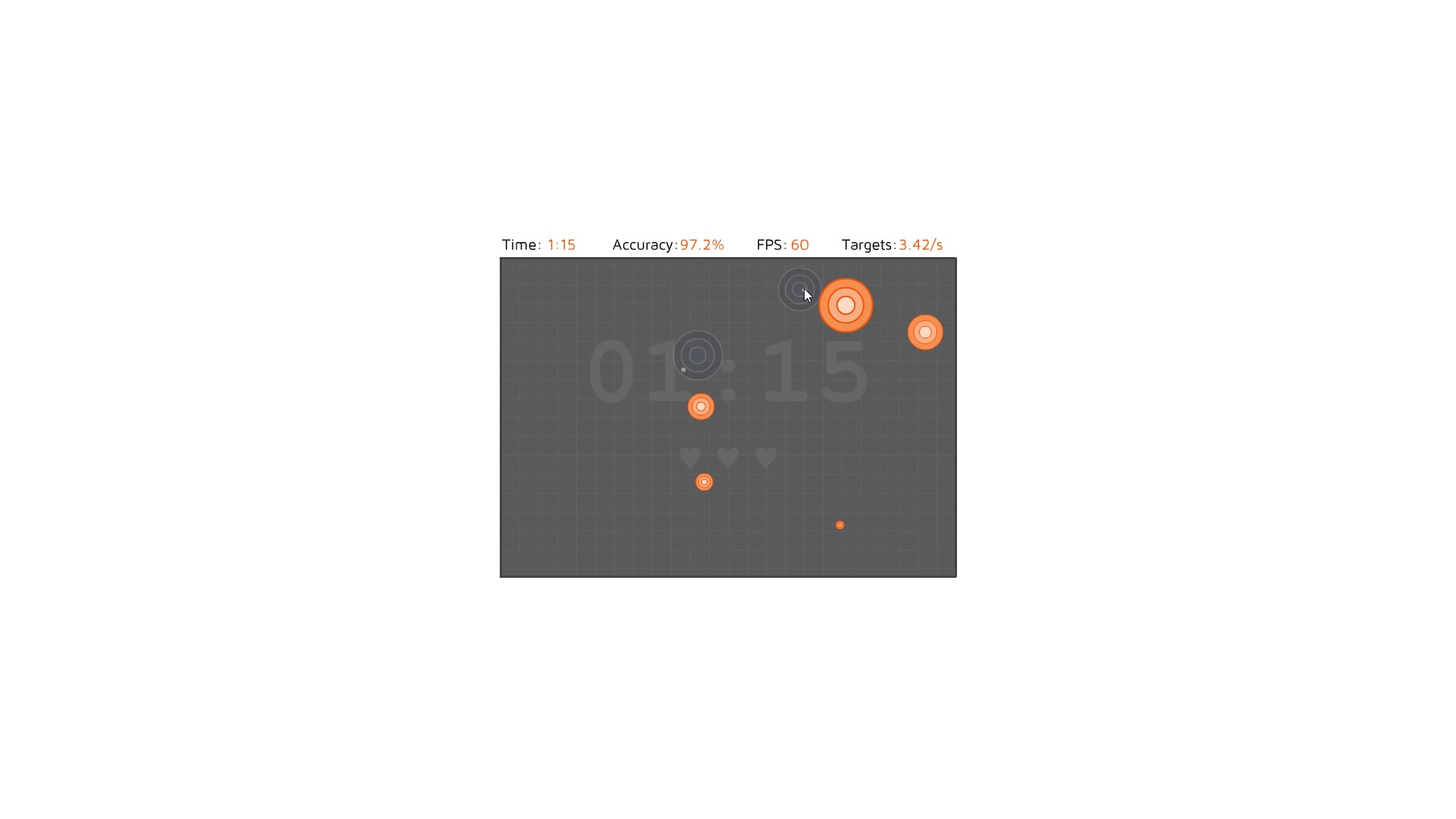The height and width of the screenshot is (819, 1456).
Task: Select the middle heart life indicator
Action: (727, 457)
